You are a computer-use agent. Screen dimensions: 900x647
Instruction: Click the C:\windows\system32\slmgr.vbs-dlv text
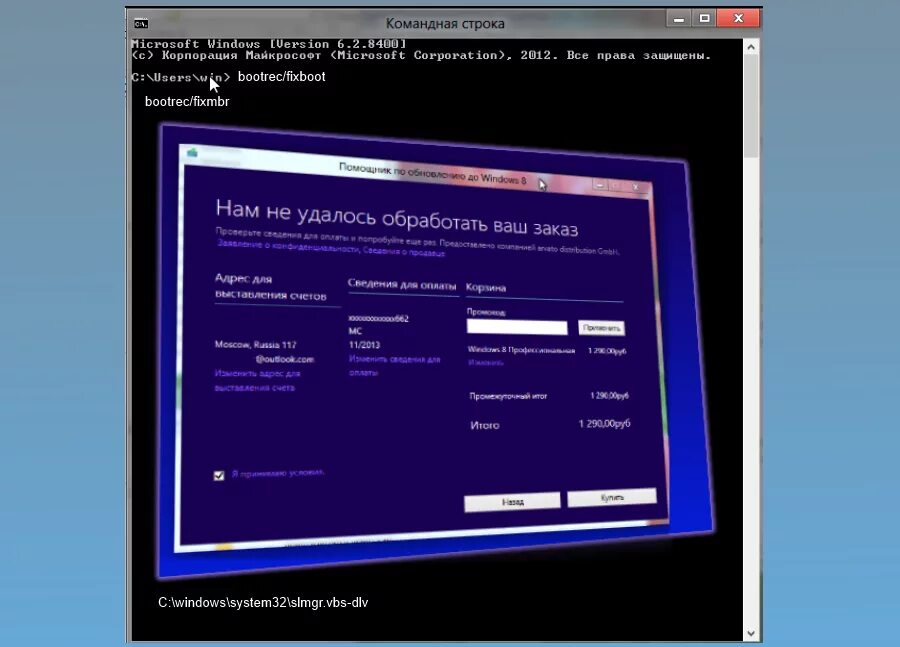point(263,602)
